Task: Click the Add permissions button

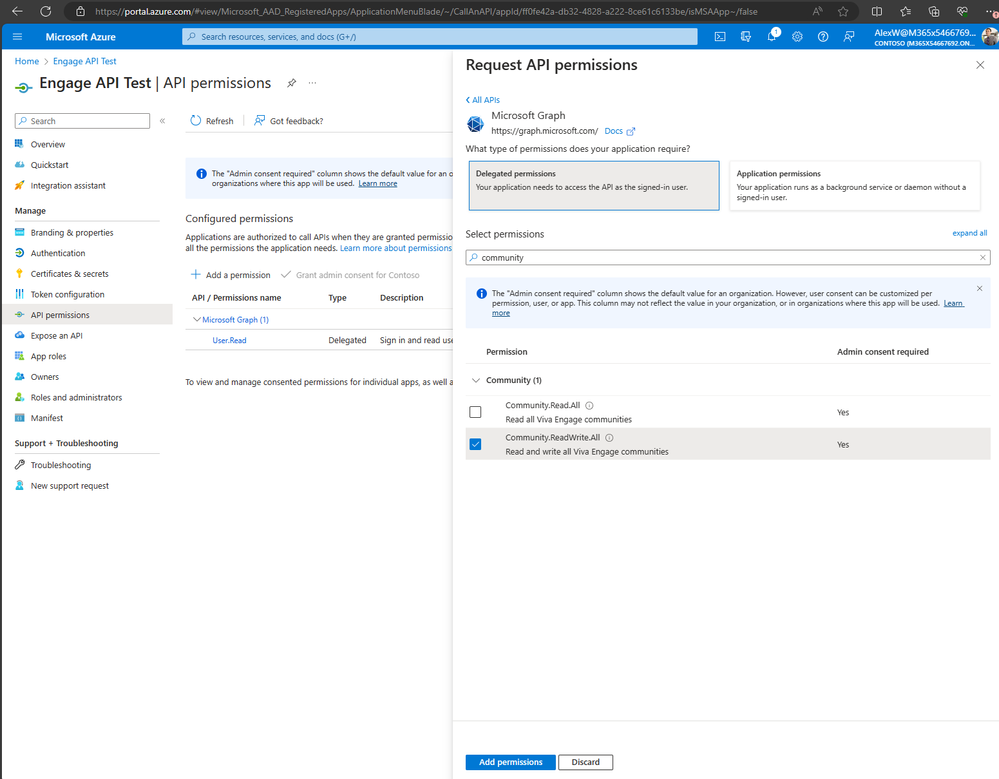Action: click(510, 762)
